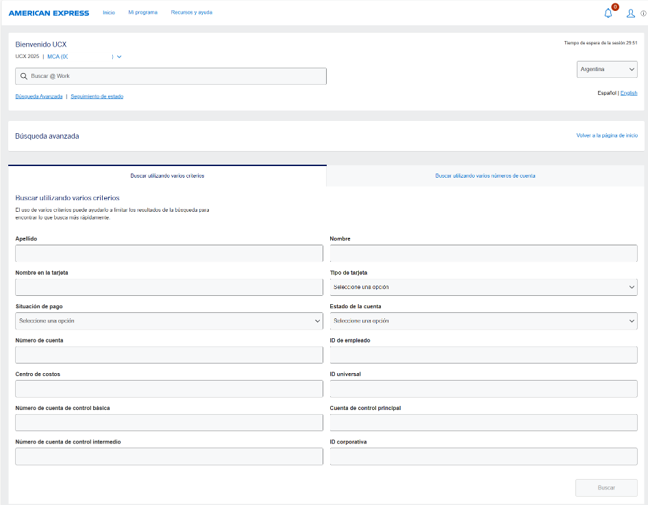This screenshot has height=505, width=648.
Task: Open the Situación de pago dropdown
Action: coord(169,321)
